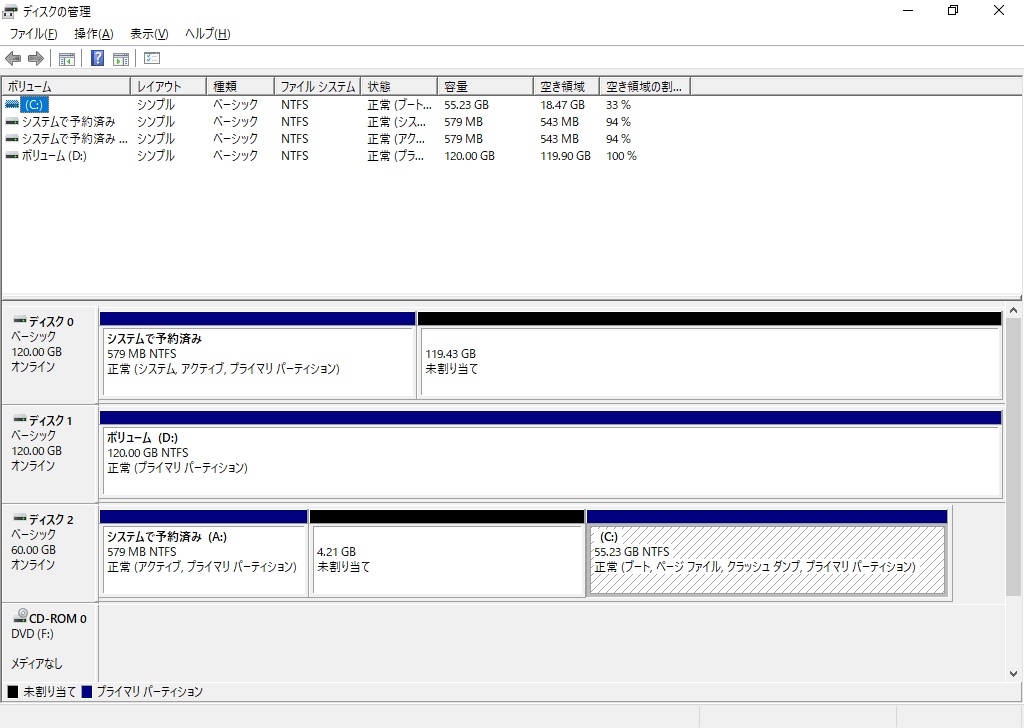
Task: Toggle the action pane toolbar icon
Action: click(x=121, y=59)
